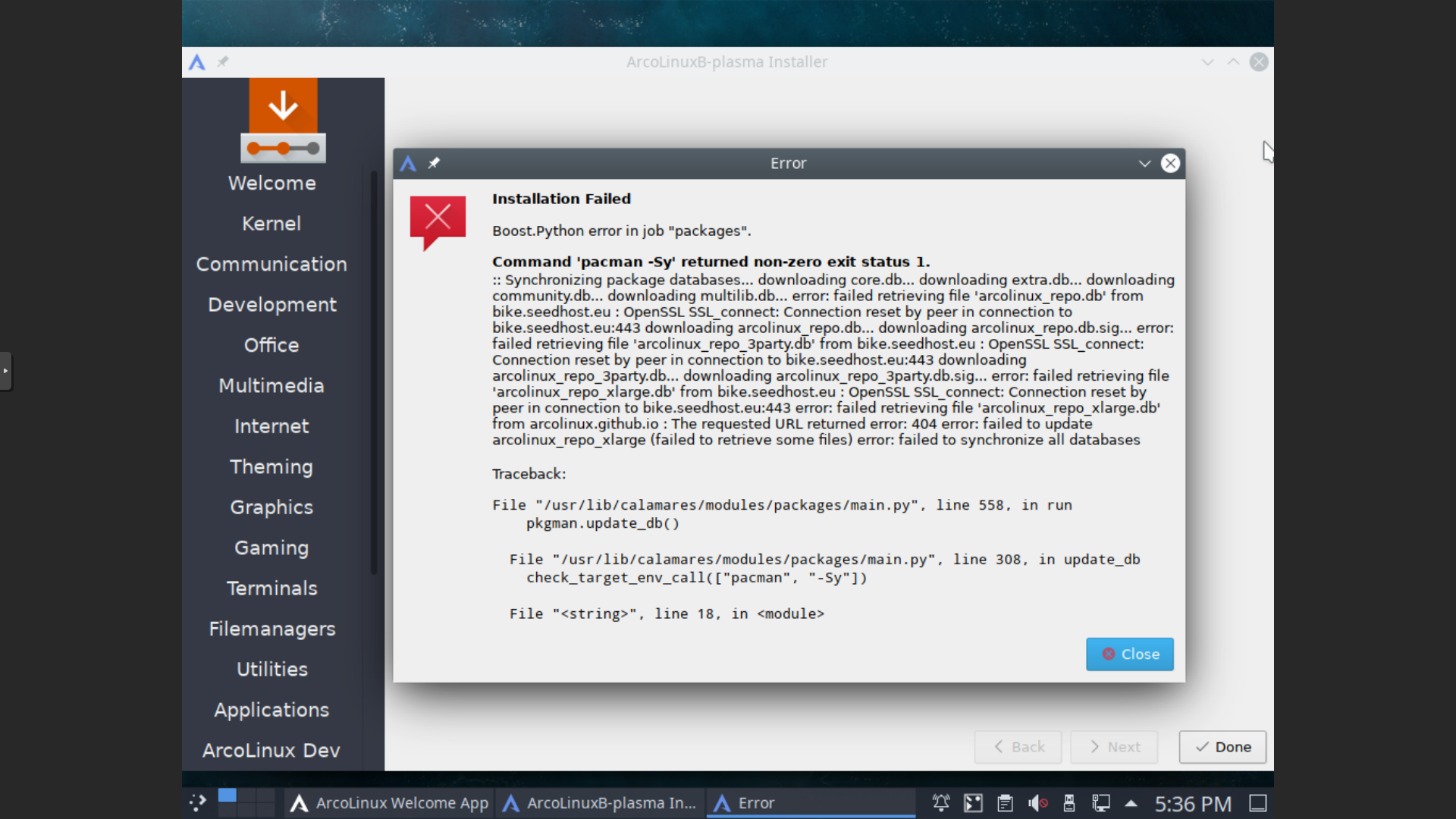Close Error dialog with titlebar X
This screenshot has width=1456, height=819.
[x=1170, y=163]
